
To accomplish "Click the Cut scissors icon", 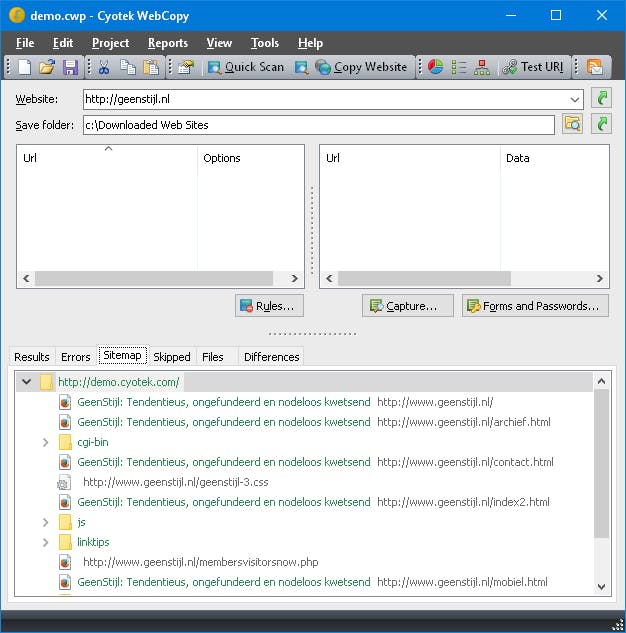I will (104, 67).
